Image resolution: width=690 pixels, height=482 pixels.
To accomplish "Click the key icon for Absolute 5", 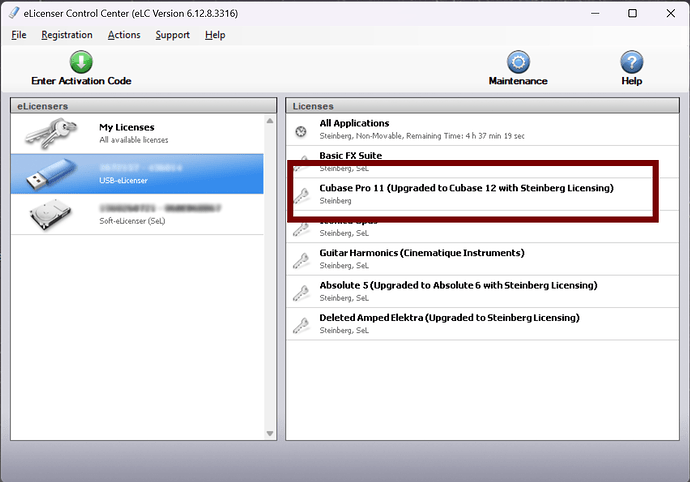I will (301, 293).
